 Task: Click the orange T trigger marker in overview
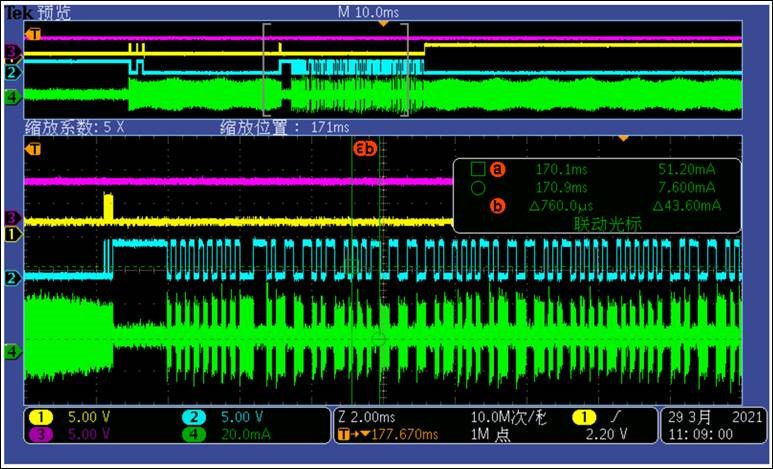[x=33, y=34]
